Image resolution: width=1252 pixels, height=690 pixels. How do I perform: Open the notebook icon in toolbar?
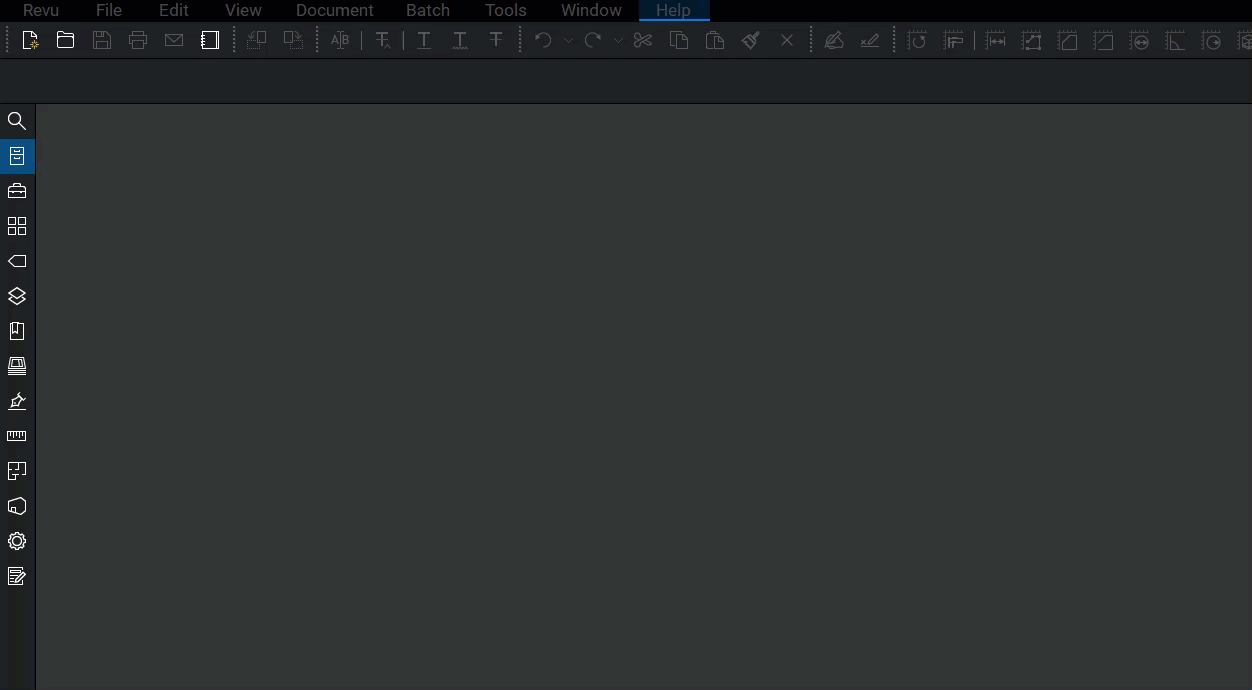(x=210, y=41)
